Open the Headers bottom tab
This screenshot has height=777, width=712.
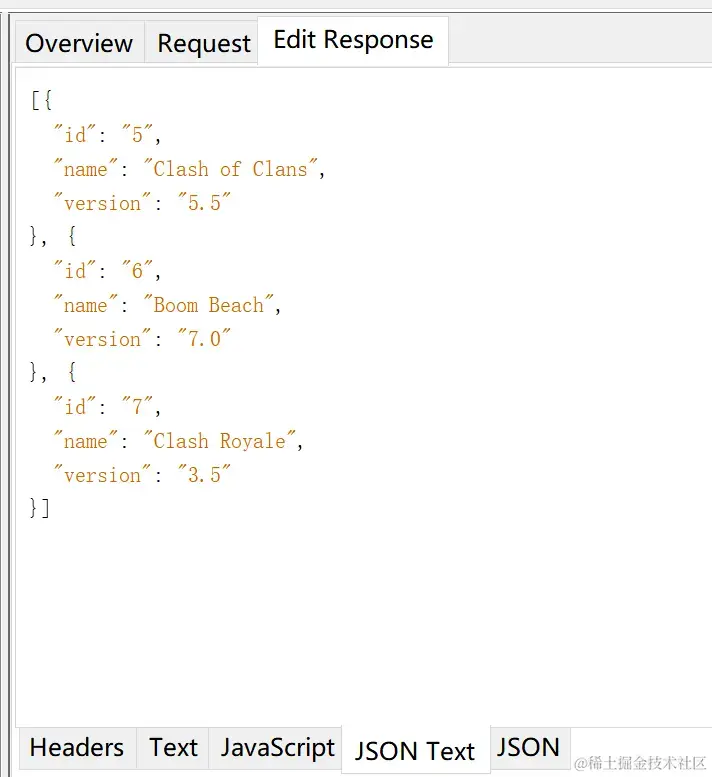[x=77, y=747]
